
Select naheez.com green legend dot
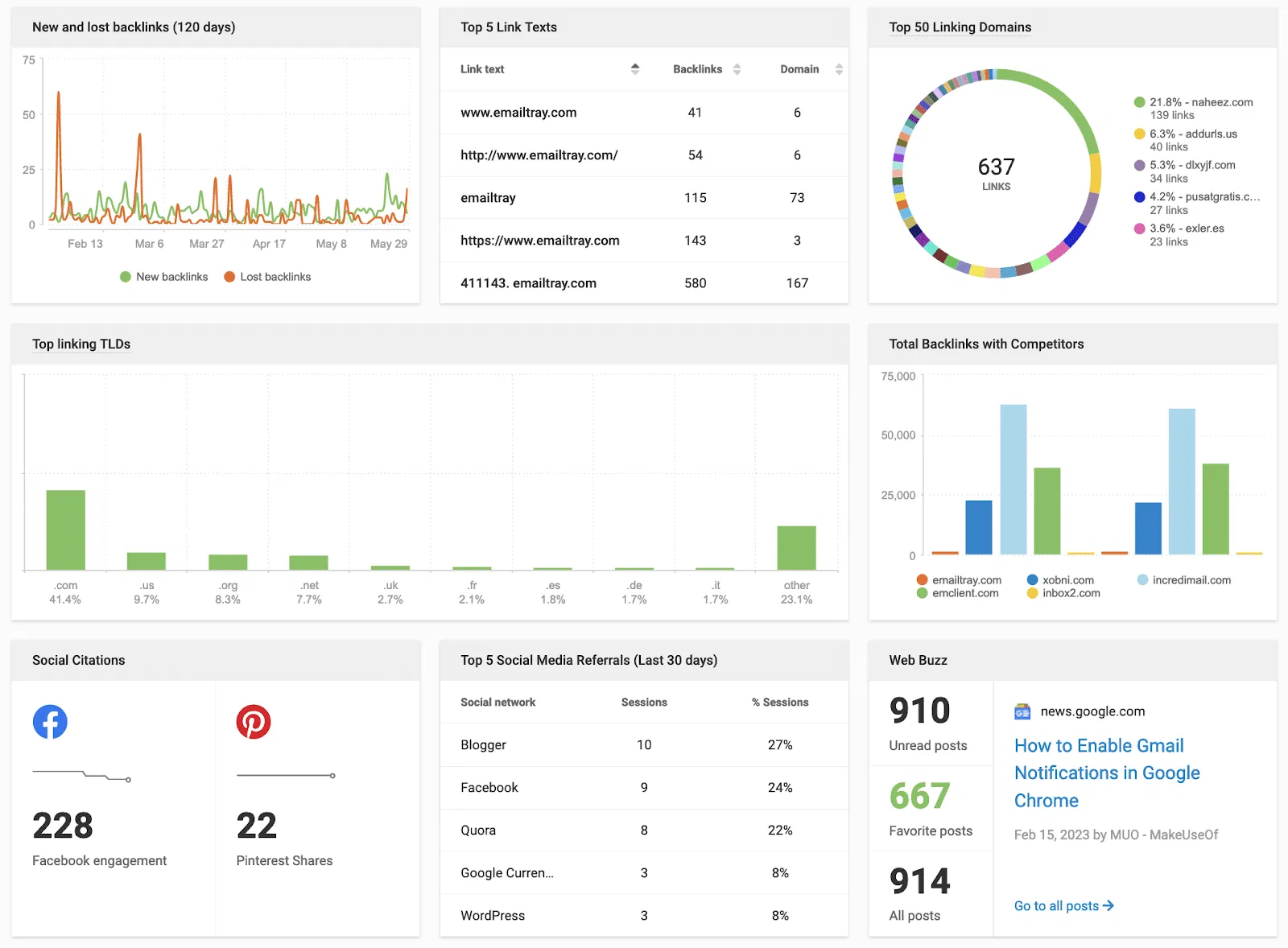tap(1139, 102)
